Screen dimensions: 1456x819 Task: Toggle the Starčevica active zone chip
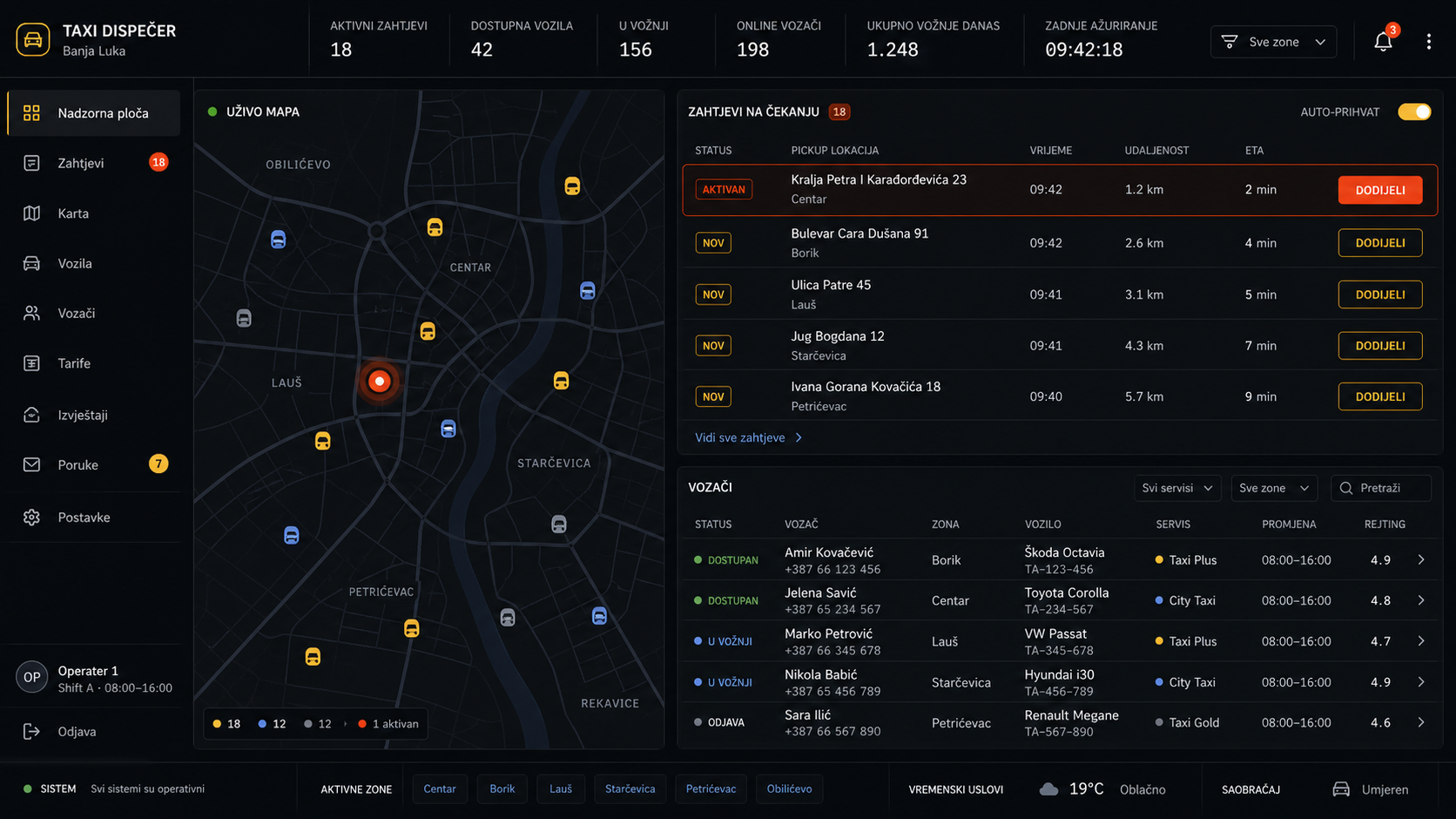click(x=630, y=789)
